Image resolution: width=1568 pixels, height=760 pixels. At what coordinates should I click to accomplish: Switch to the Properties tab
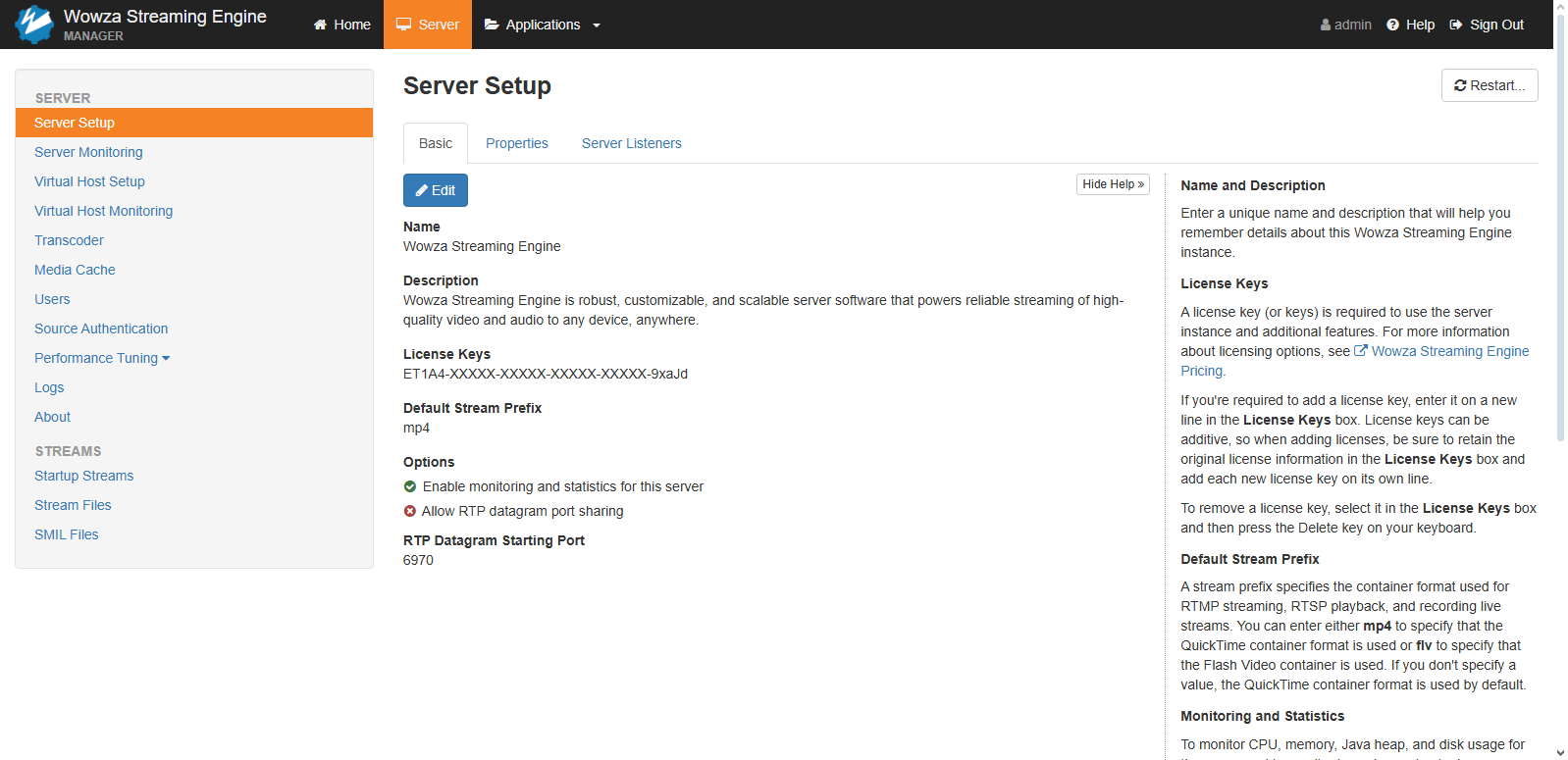coord(516,143)
